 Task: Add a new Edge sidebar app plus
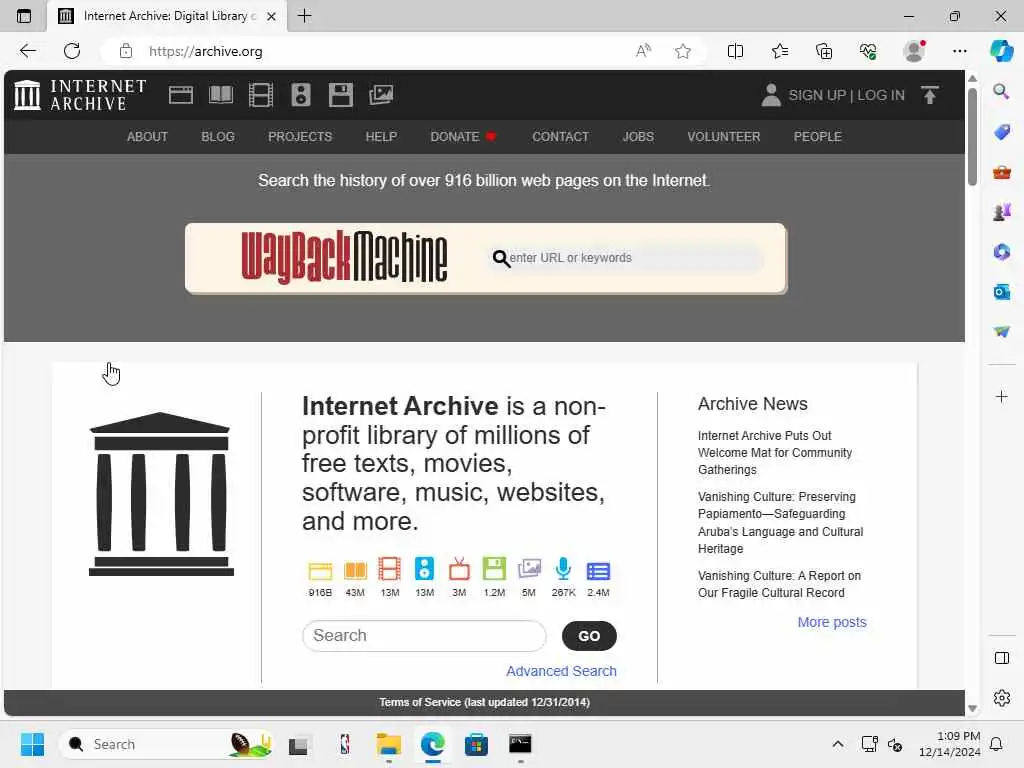(1001, 396)
